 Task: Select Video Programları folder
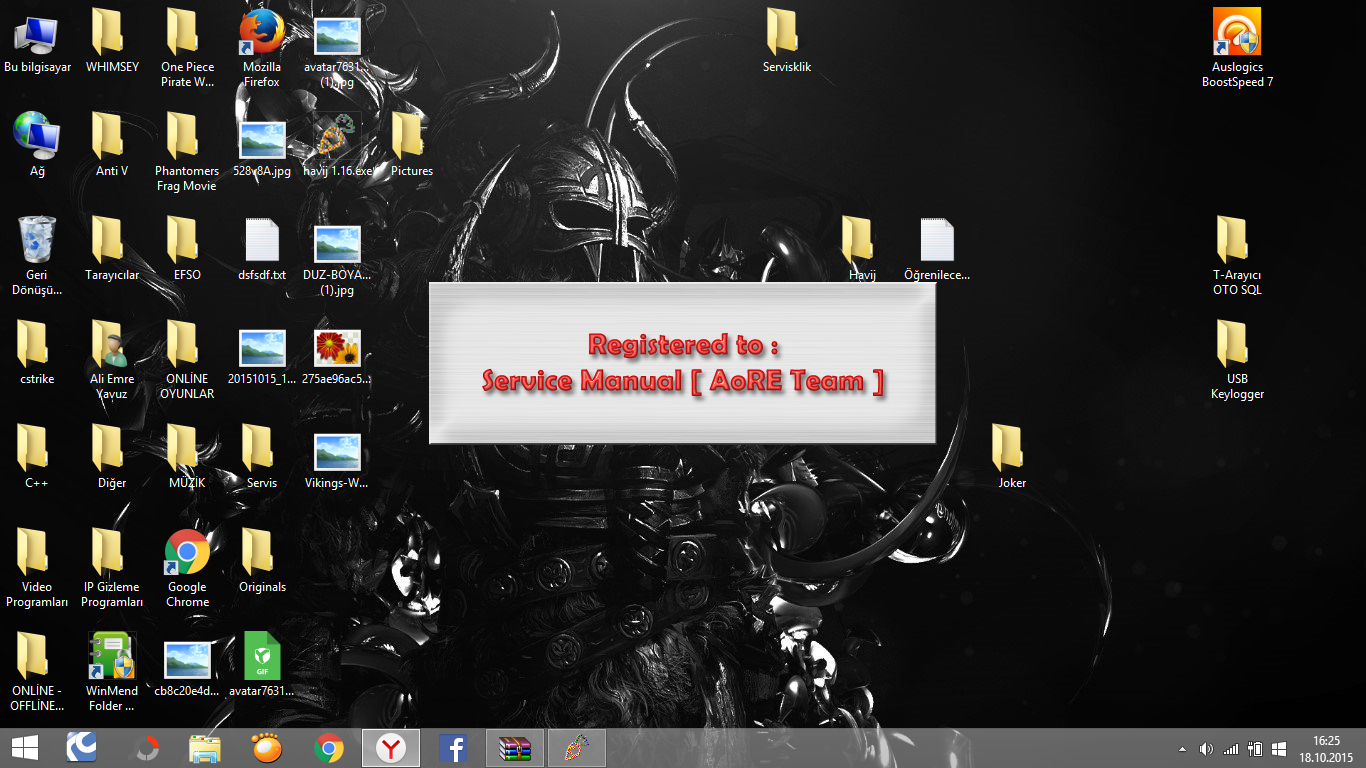37,569
